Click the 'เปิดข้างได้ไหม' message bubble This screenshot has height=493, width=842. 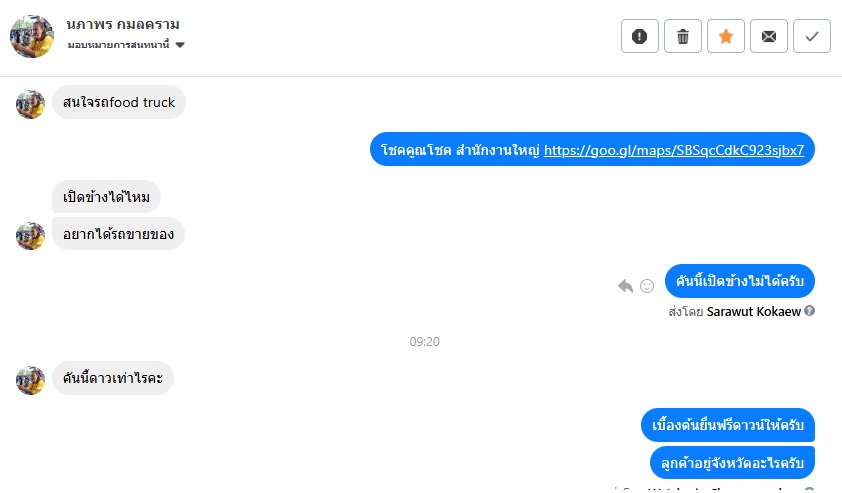pos(106,197)
